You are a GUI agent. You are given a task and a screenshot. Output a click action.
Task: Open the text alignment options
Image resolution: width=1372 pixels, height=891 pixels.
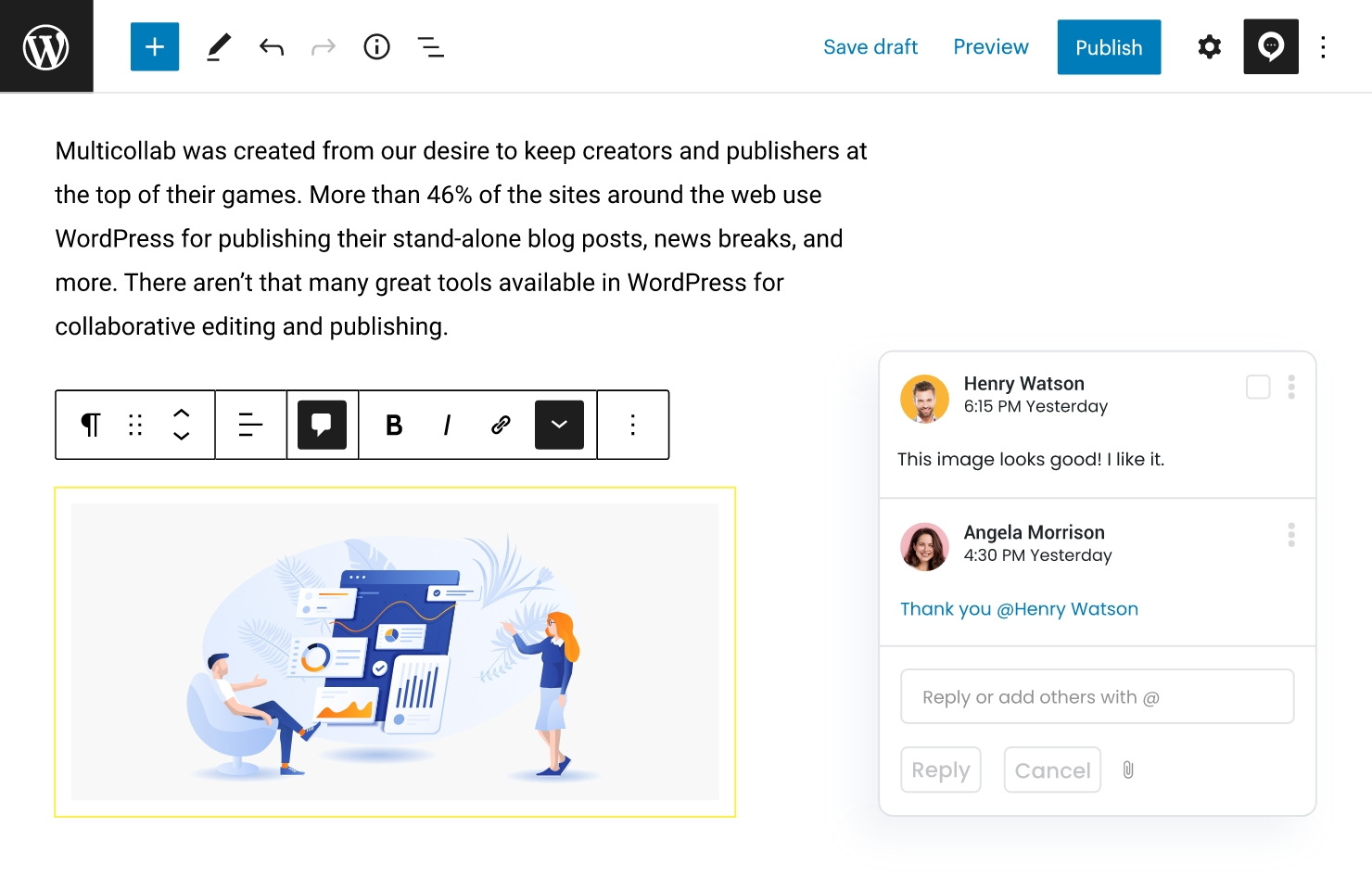(251, 425)
